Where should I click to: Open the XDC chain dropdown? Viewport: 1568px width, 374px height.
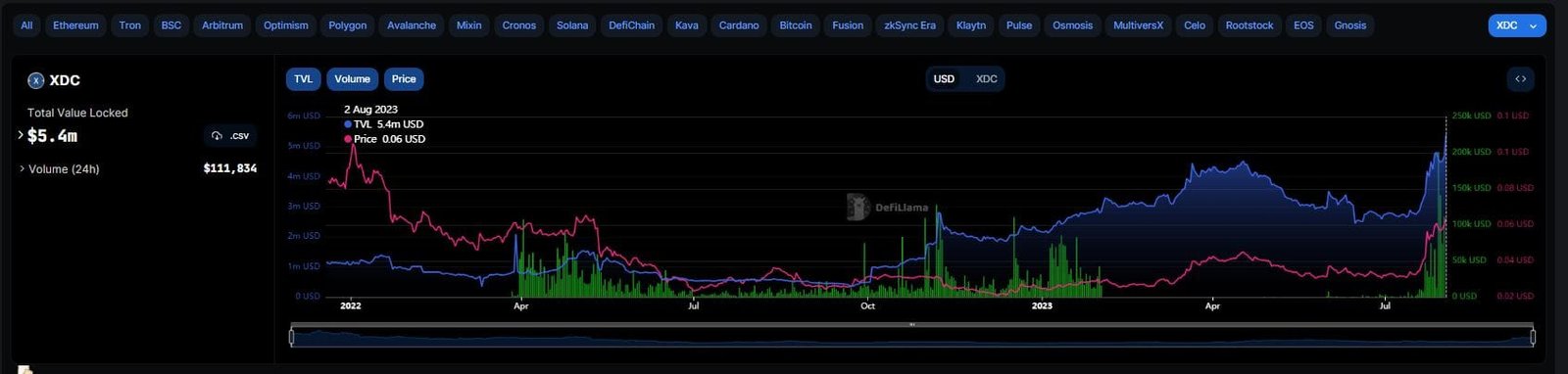pos(1517,25)
